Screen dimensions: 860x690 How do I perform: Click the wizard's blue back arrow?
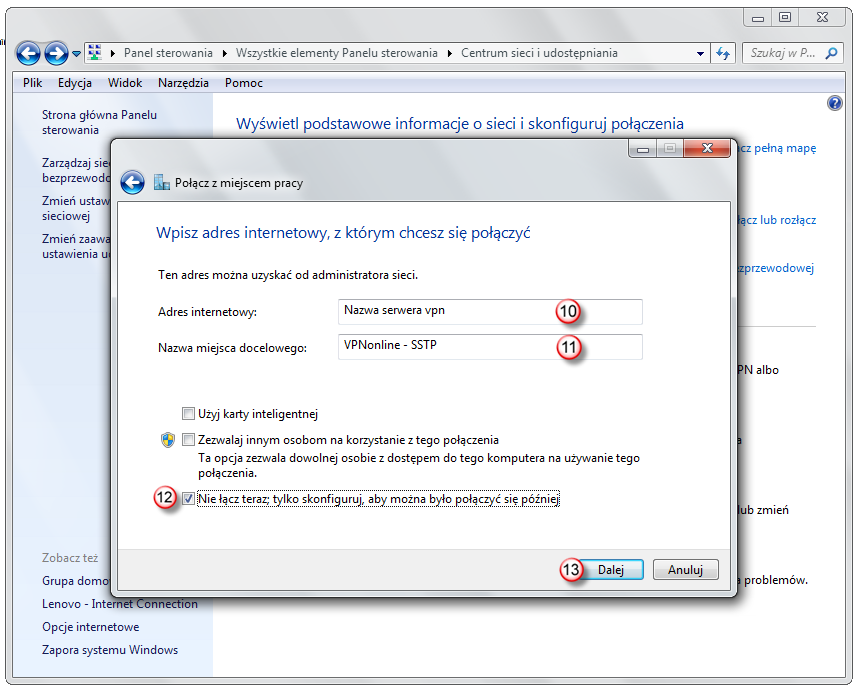(132, 183)
